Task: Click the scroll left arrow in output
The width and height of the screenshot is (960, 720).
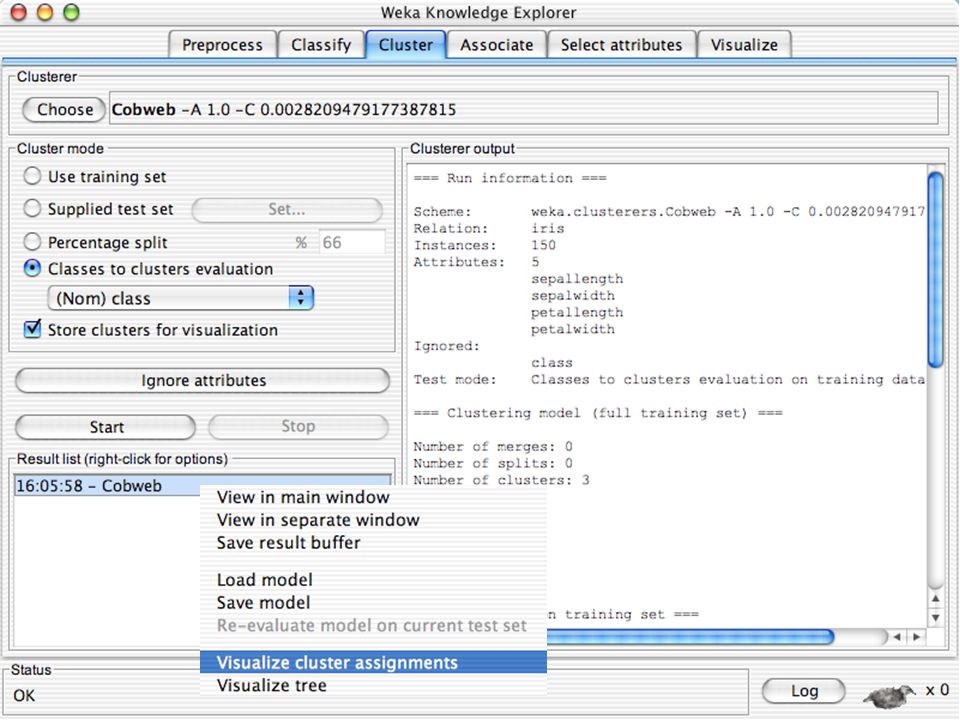Action: [897, 637]
